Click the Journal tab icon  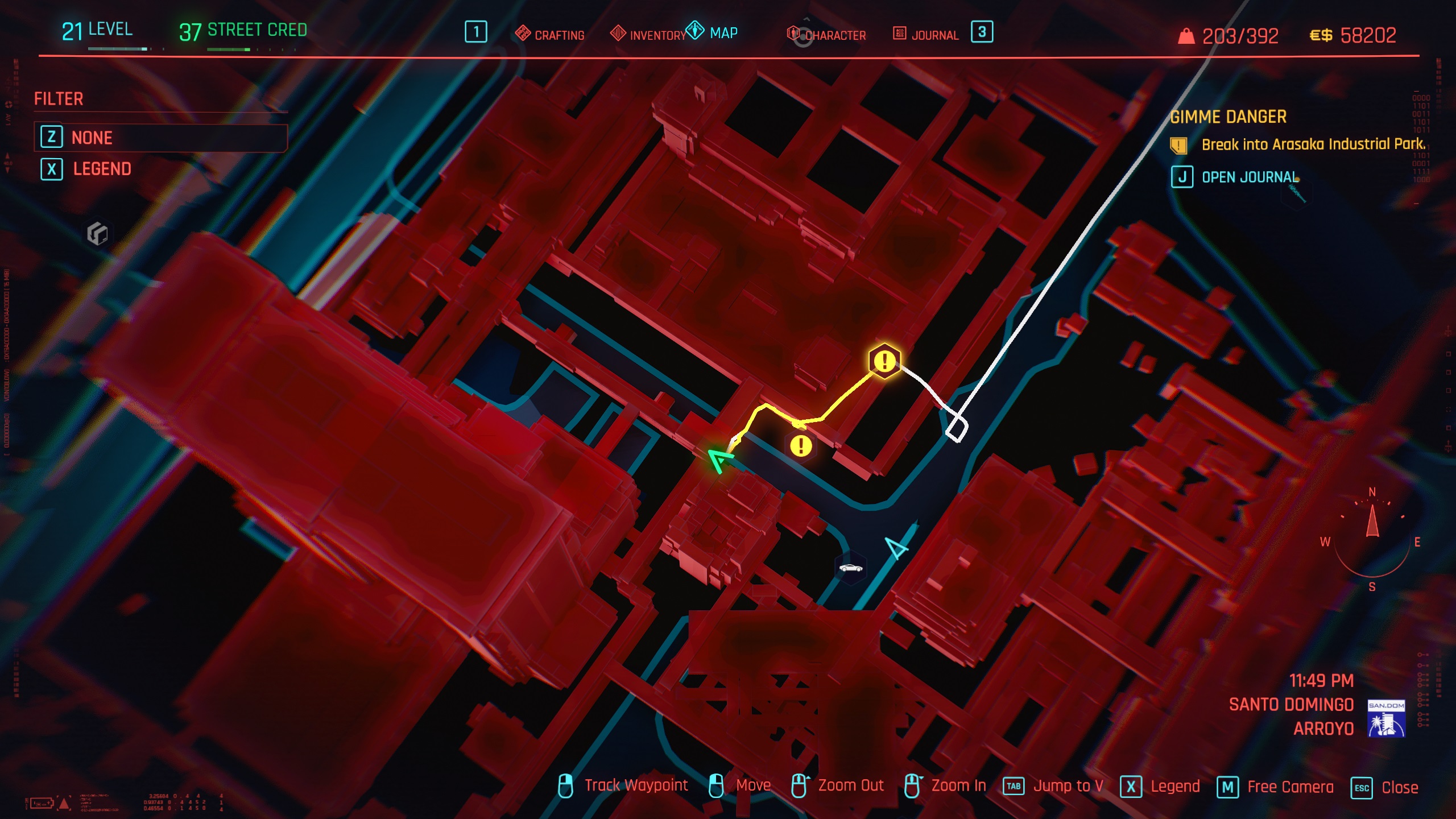pyautogui.click(x=899, y=33)
